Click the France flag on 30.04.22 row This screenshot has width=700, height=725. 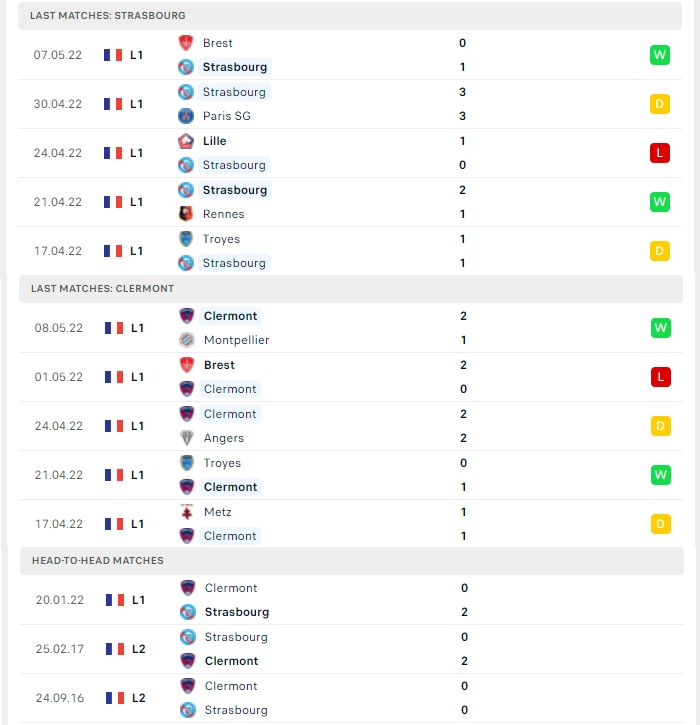(113, 104)
